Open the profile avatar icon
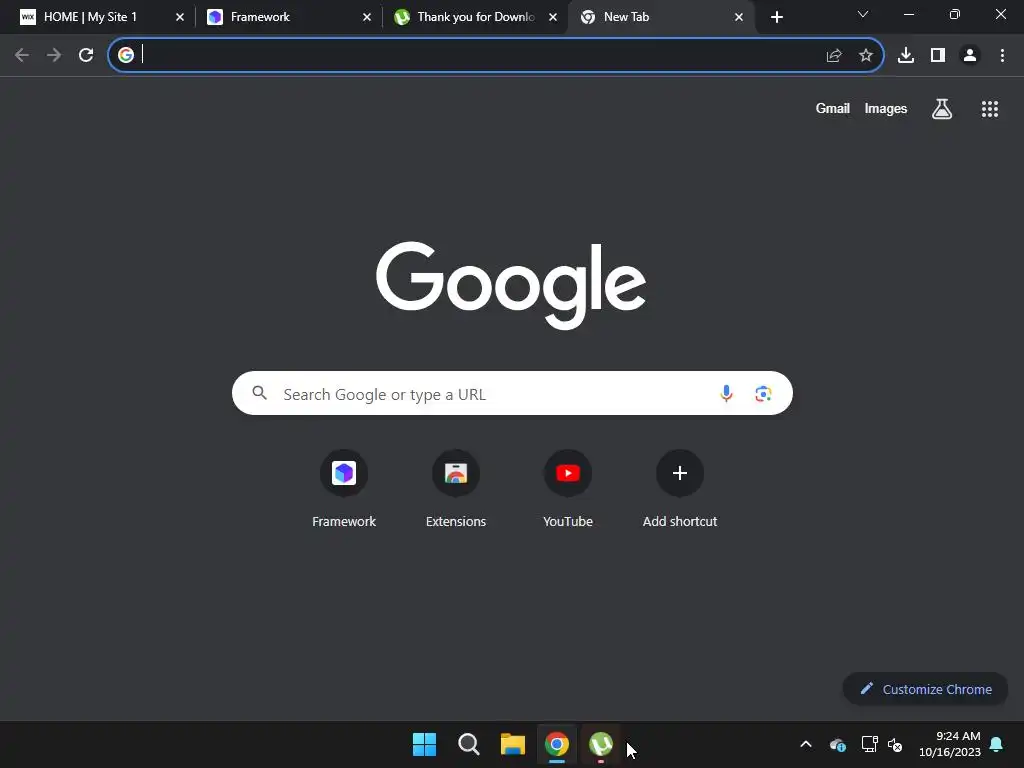1024x768 pixels. [x=970, y=56]
